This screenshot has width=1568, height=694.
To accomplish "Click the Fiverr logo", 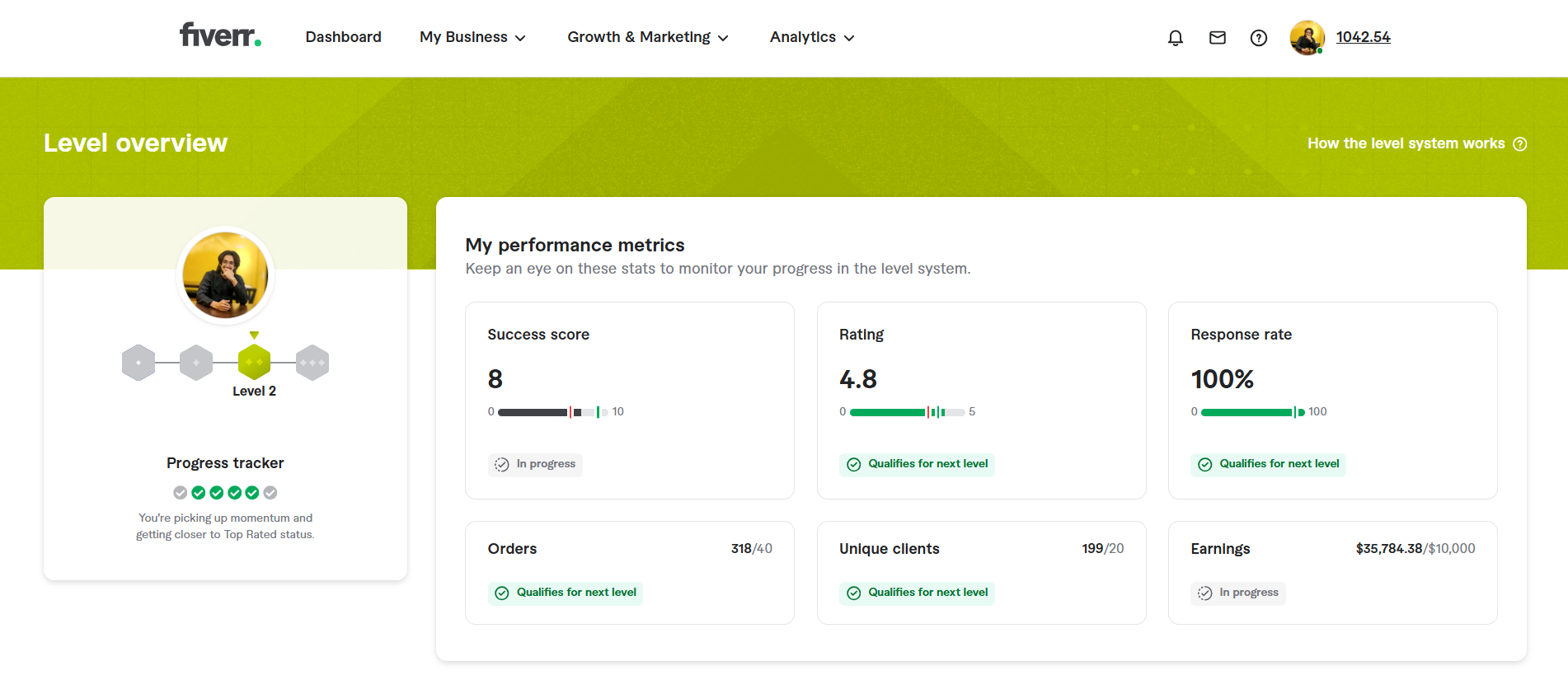I will 220,35.
